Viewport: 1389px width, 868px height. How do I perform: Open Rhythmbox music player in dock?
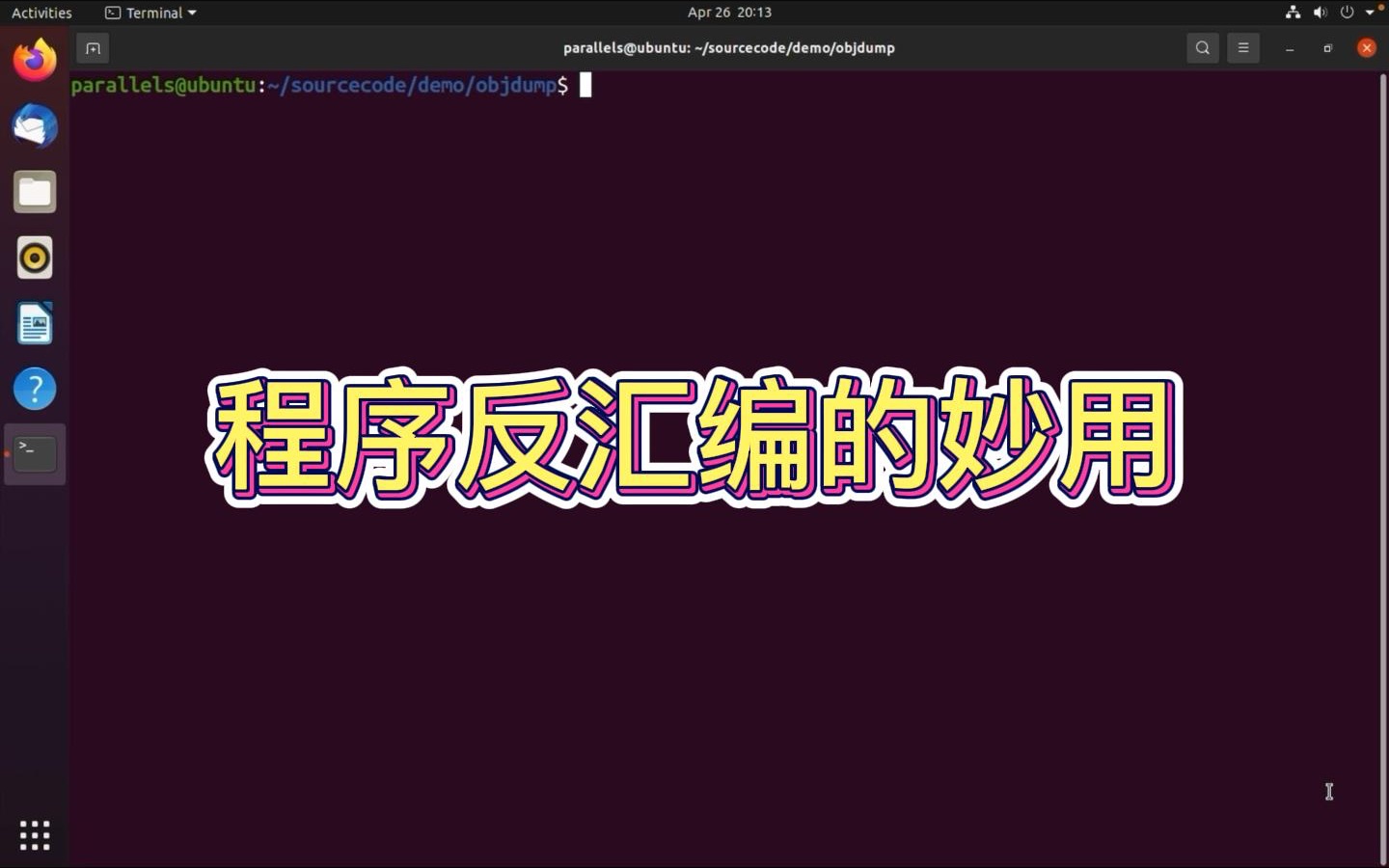click(35, 258)
